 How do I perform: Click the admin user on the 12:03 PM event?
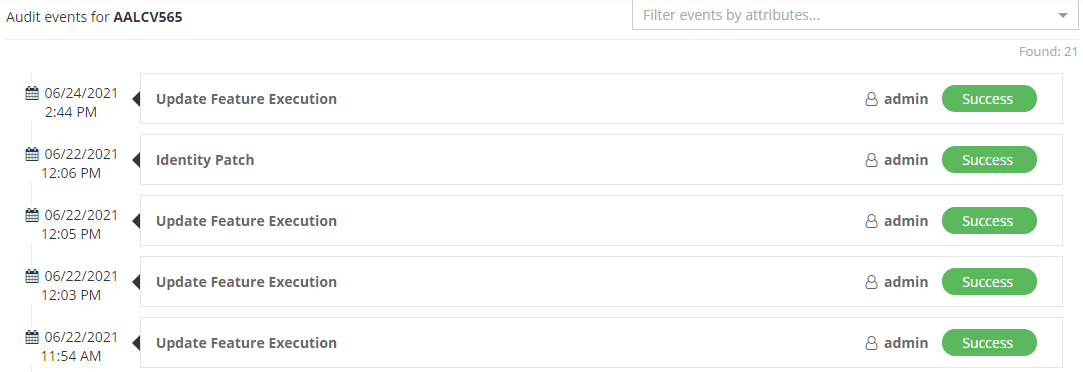pyautogui.click(x=905, y=282)
